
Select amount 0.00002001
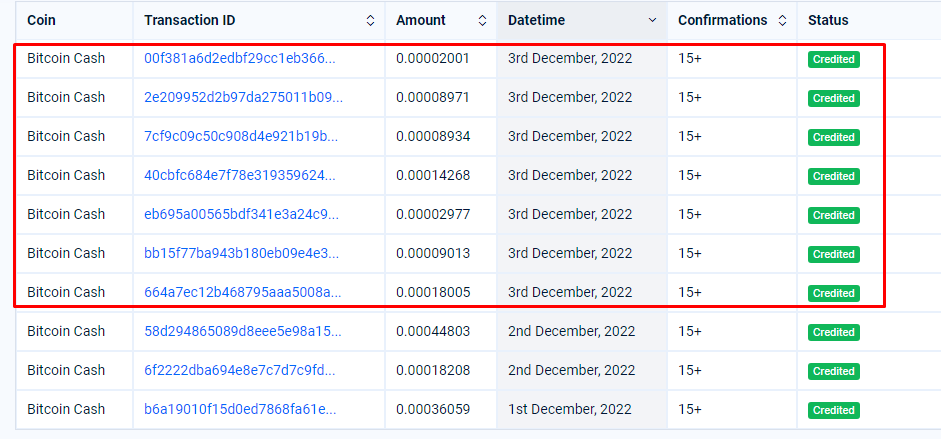(433, 58)
